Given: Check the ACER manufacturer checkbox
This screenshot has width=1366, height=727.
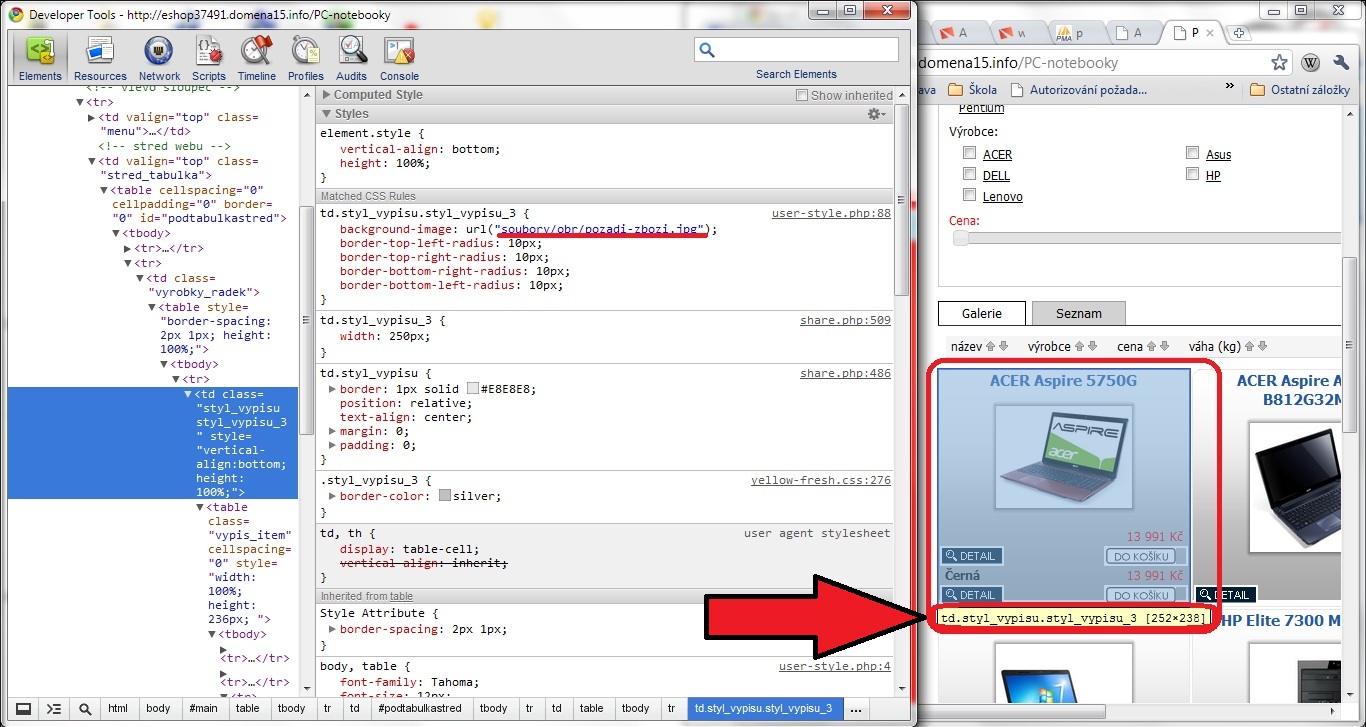Looking at the screenshot, I should click(x=969, y=153).
